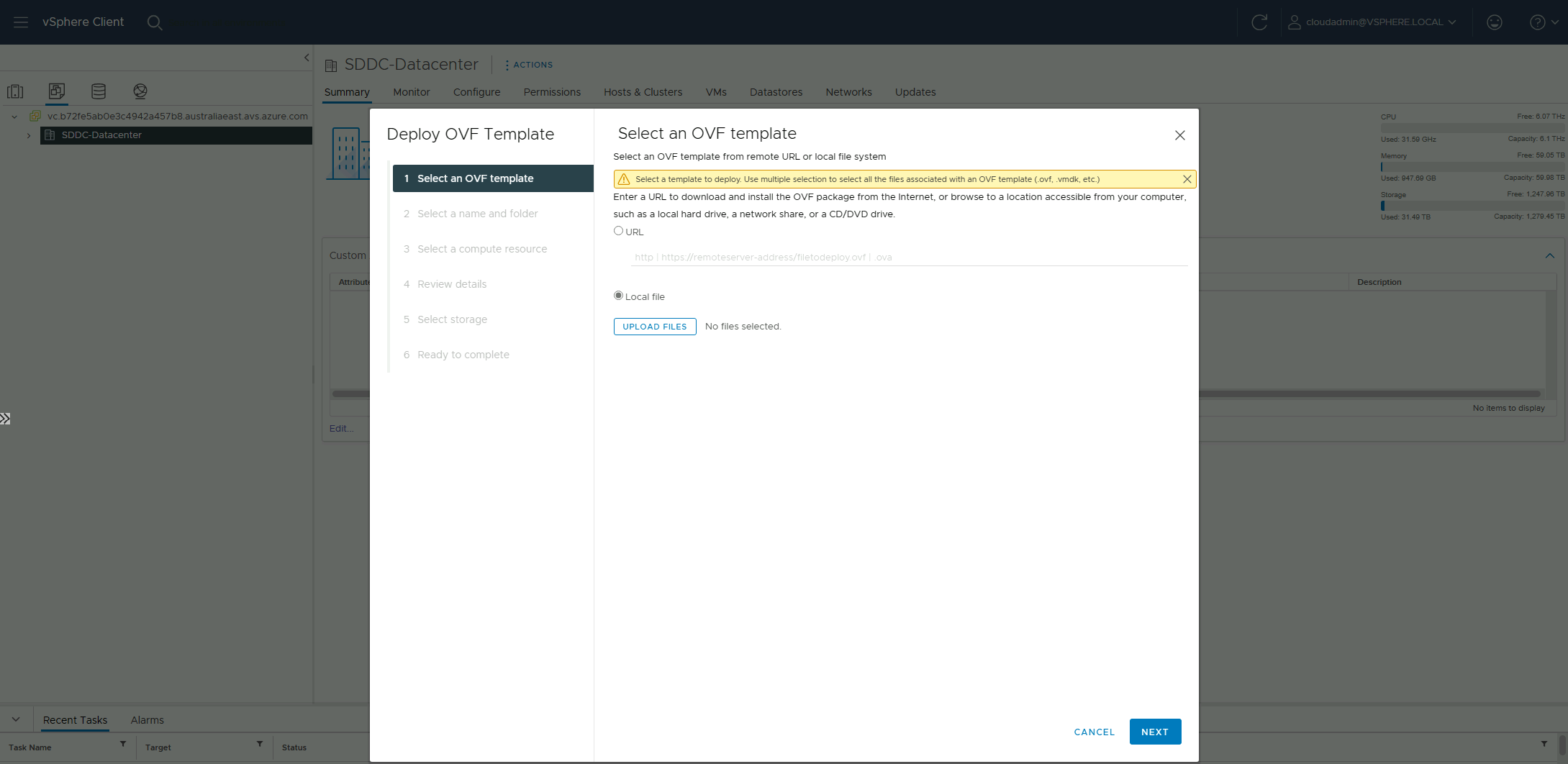Click the horizontal scrollbar in attributes table

(935, 394)
